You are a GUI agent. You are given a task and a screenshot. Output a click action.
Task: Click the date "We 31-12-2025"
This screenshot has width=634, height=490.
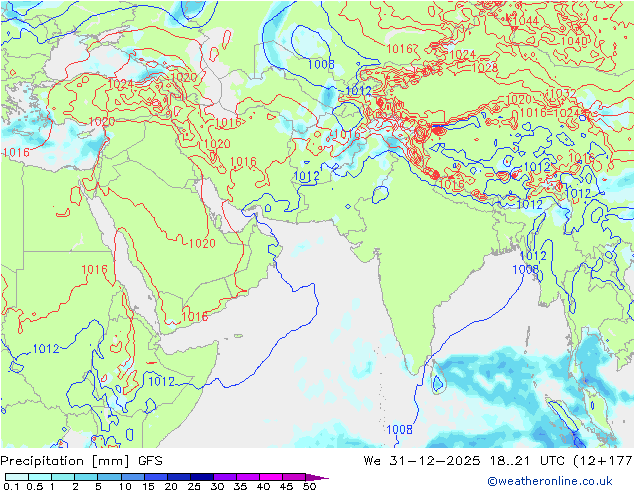[422, 461]
